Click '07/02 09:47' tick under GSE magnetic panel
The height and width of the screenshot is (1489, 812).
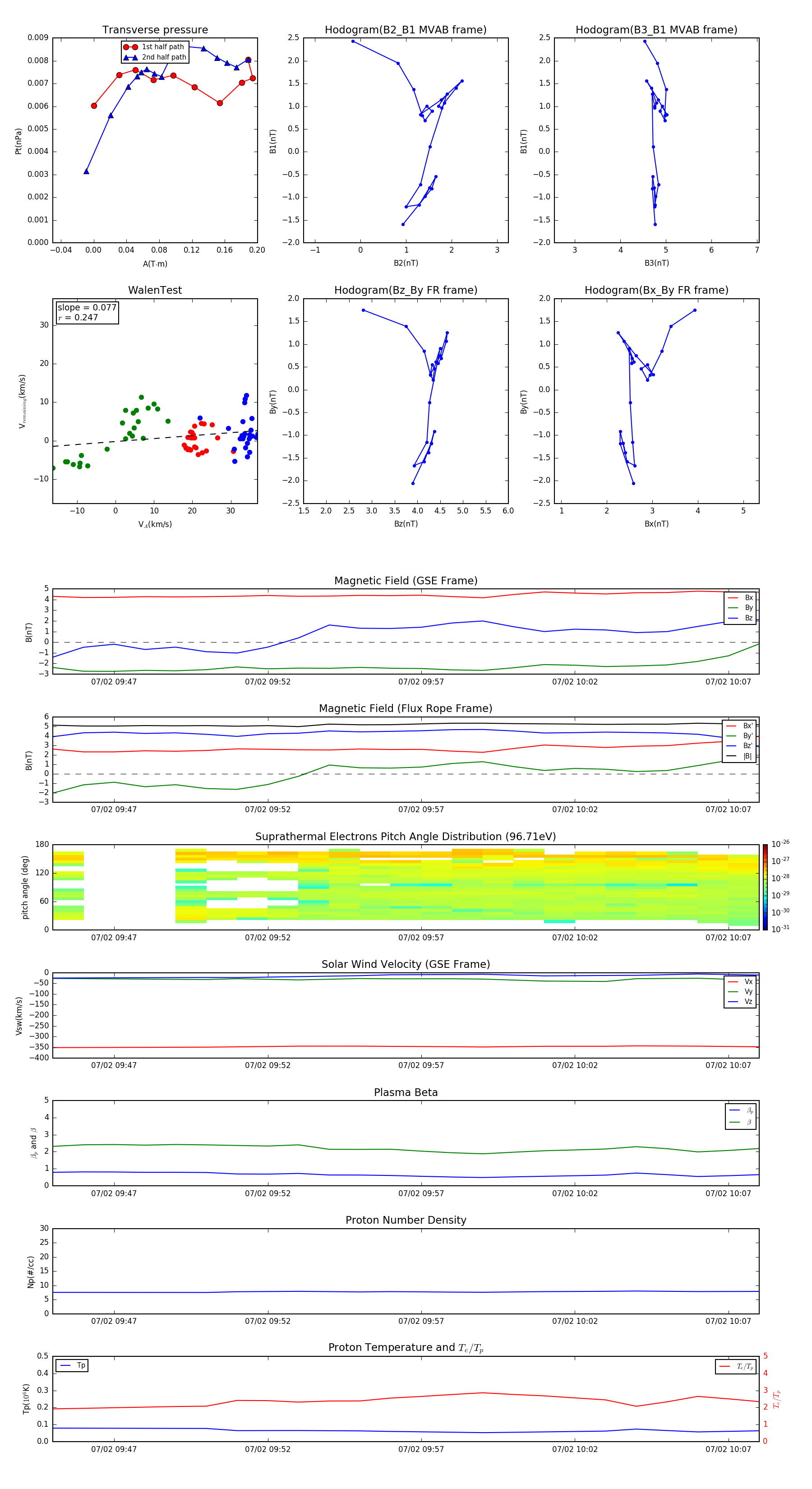tap(114, 682)
